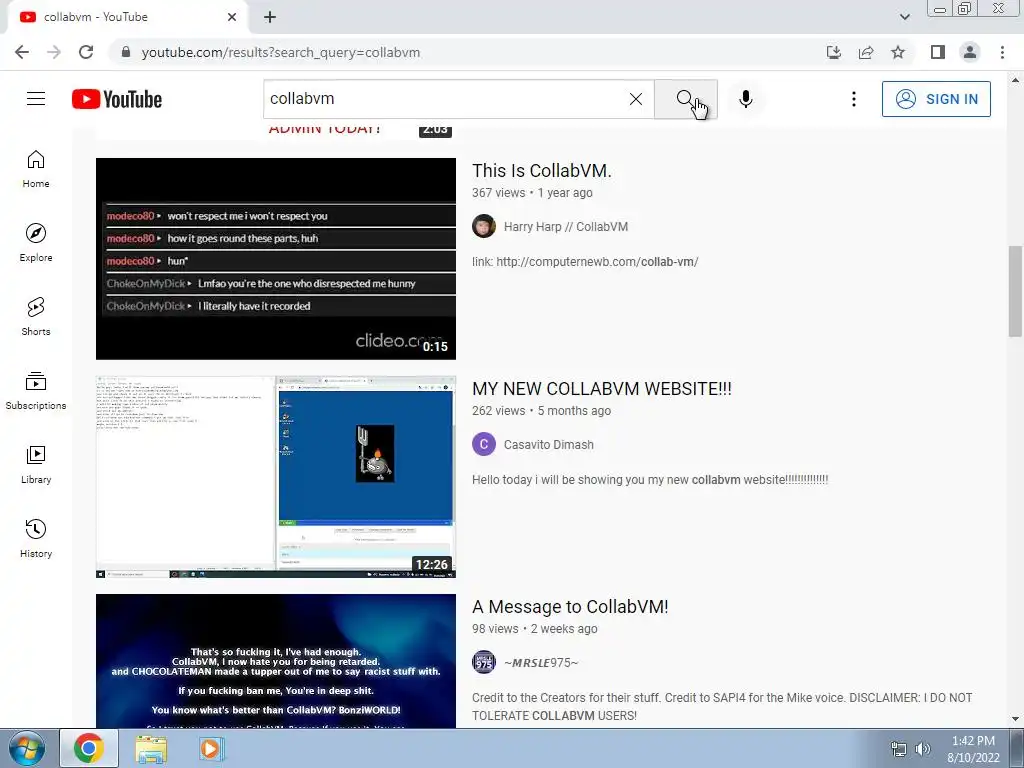Open Shorts in the sidebar
The image size is (1024, 768).
[36, 317]
